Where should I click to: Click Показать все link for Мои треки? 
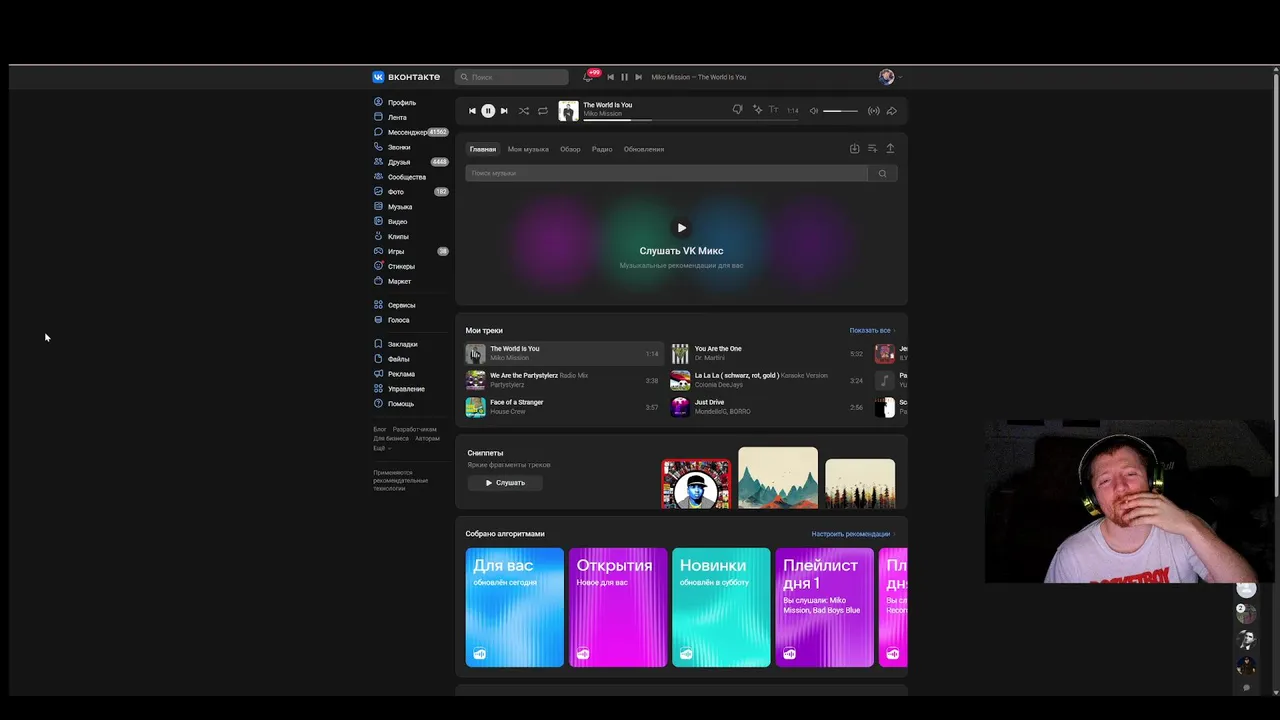(871, 330)
